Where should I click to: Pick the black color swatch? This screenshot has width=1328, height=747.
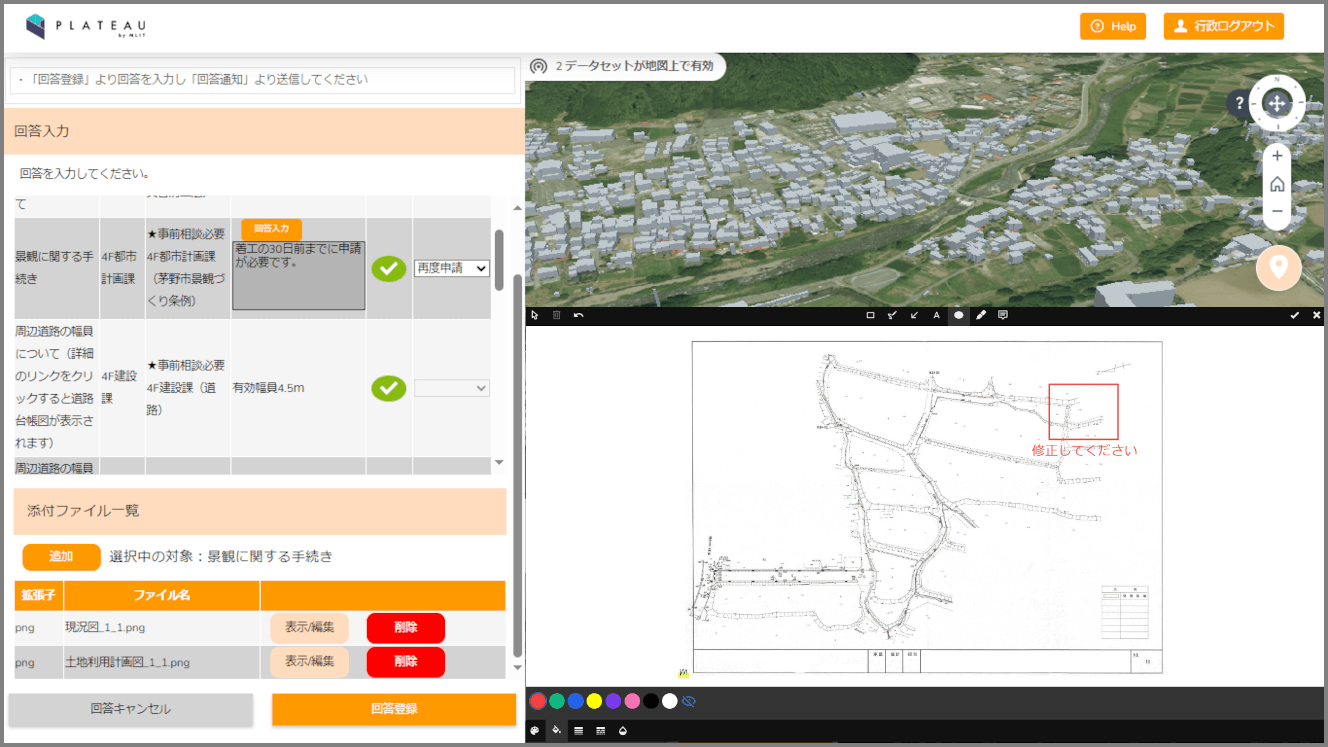[x=651, y=701]
